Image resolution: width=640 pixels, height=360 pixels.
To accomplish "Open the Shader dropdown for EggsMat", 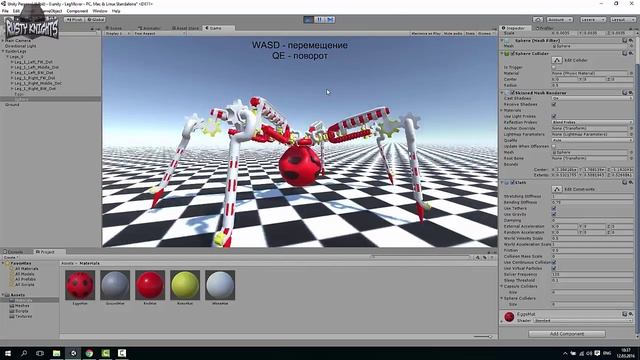I will (583, 321).
